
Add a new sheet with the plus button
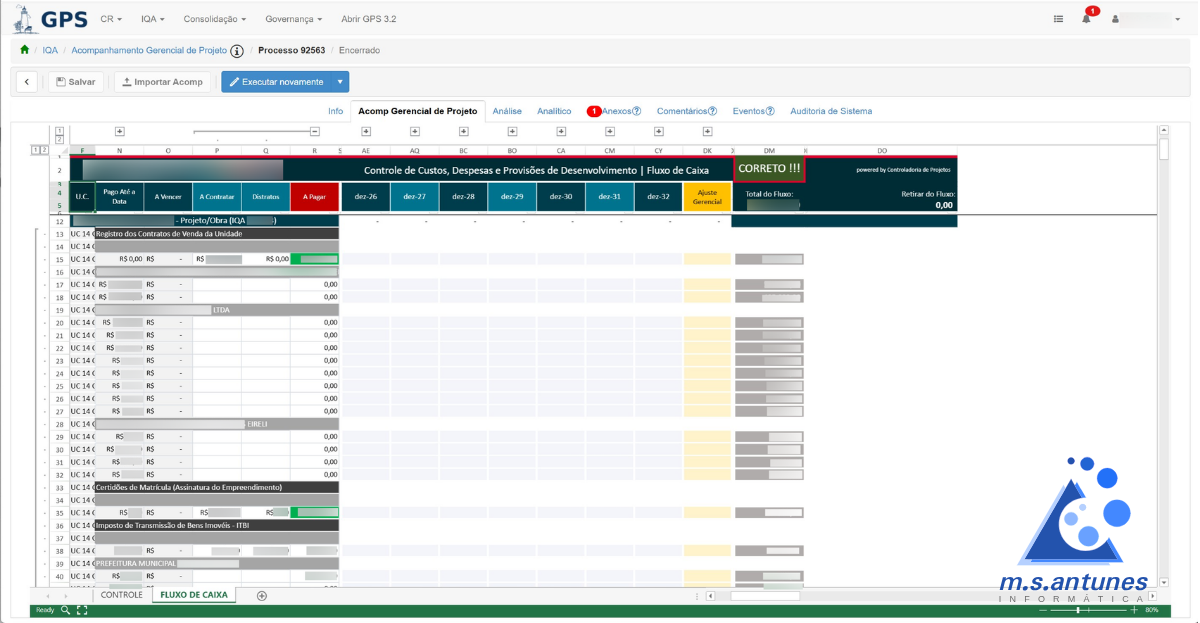tap(260, 595)
